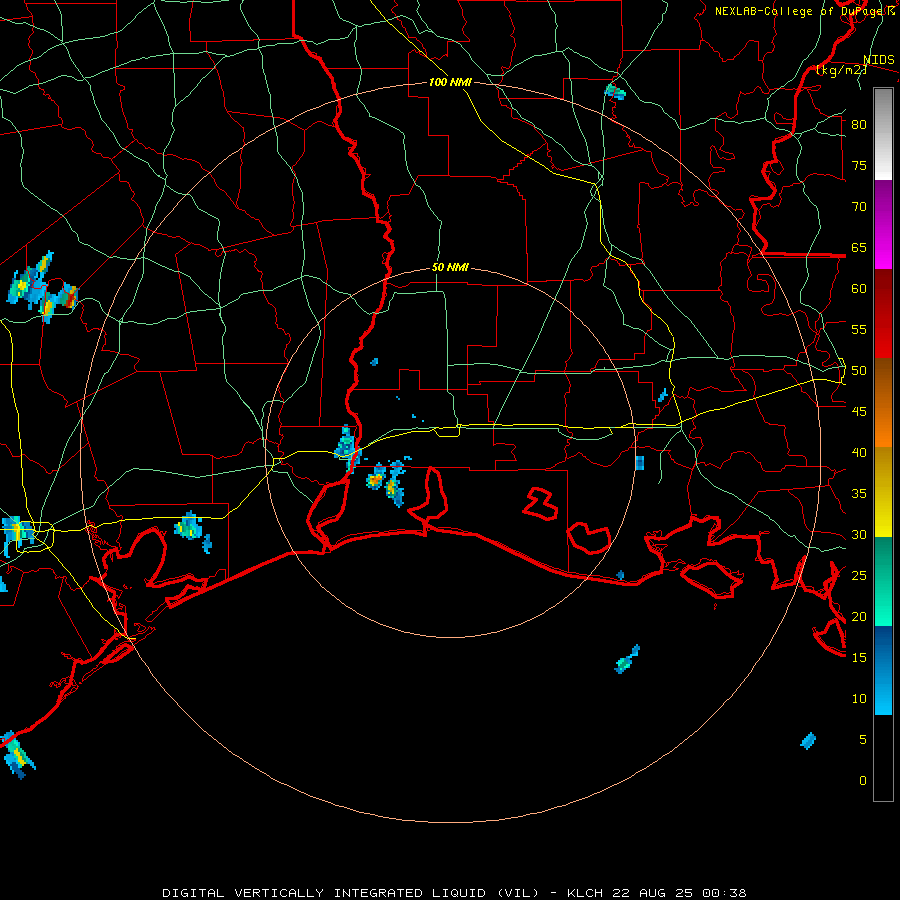Click the 60 value on the color scale
This screenshot has width=900, height=900.
pyautogui.click(x=859, y=289)
